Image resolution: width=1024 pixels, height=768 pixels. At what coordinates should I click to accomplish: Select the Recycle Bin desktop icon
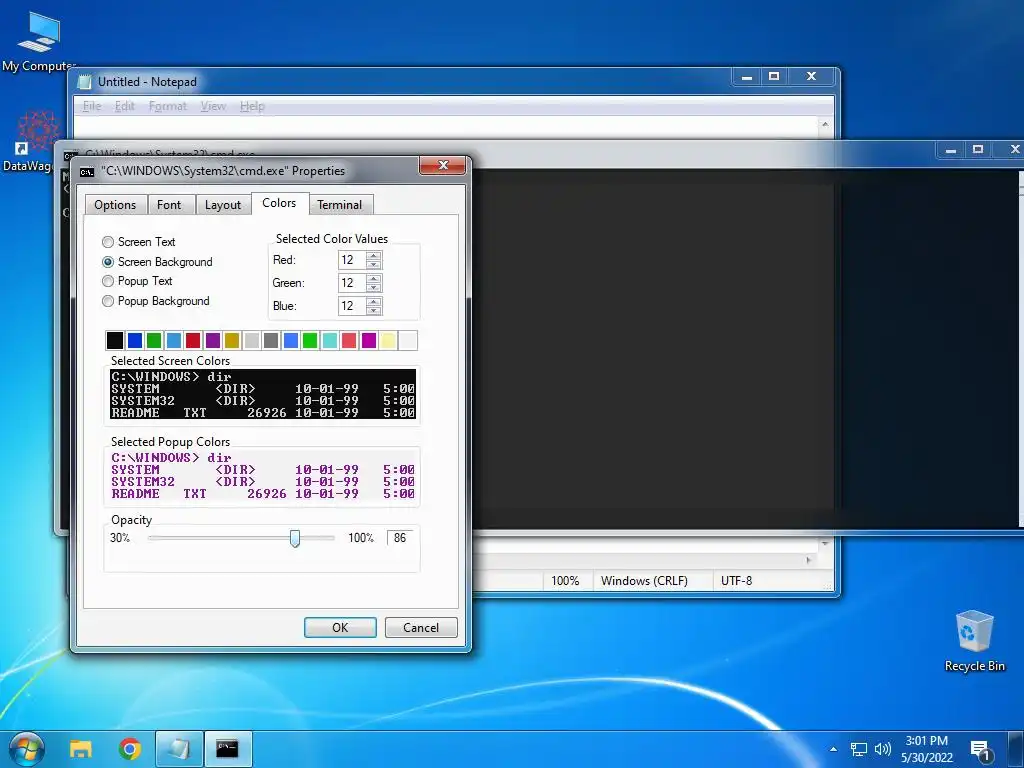[x=974, y=640]
